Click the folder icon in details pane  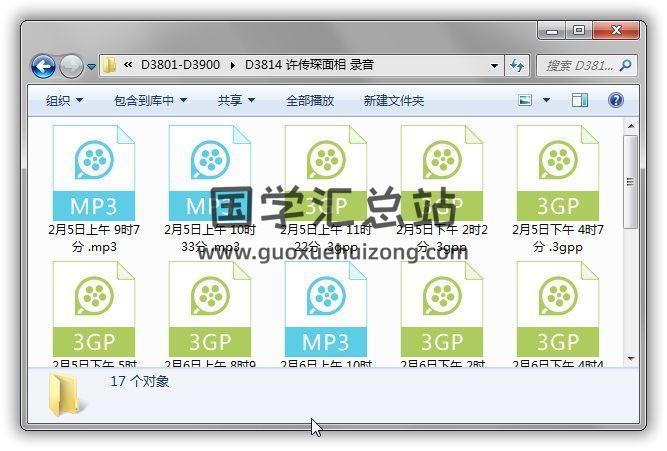tap(65, 394)
